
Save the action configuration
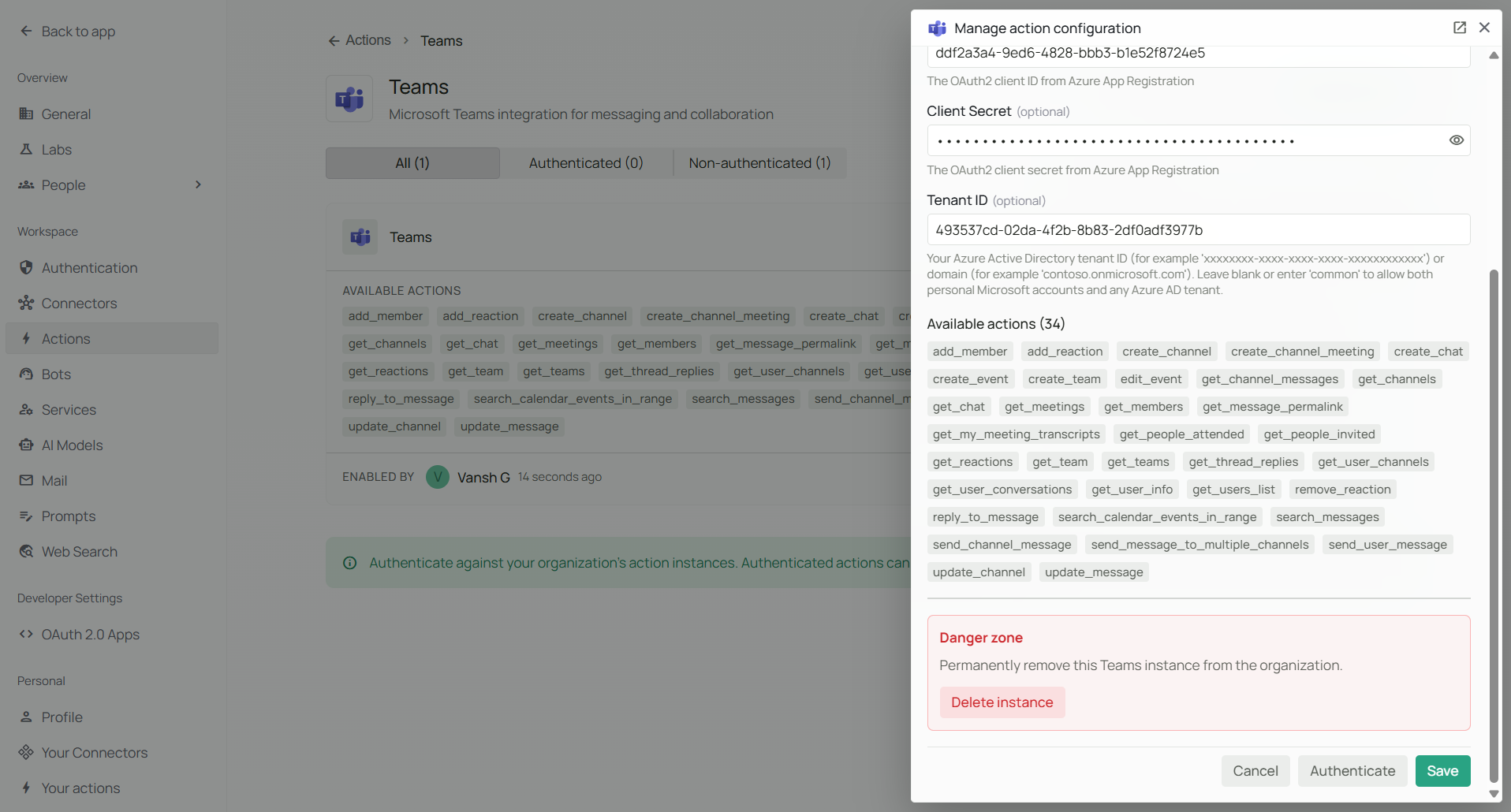[x=1442, y=770]
